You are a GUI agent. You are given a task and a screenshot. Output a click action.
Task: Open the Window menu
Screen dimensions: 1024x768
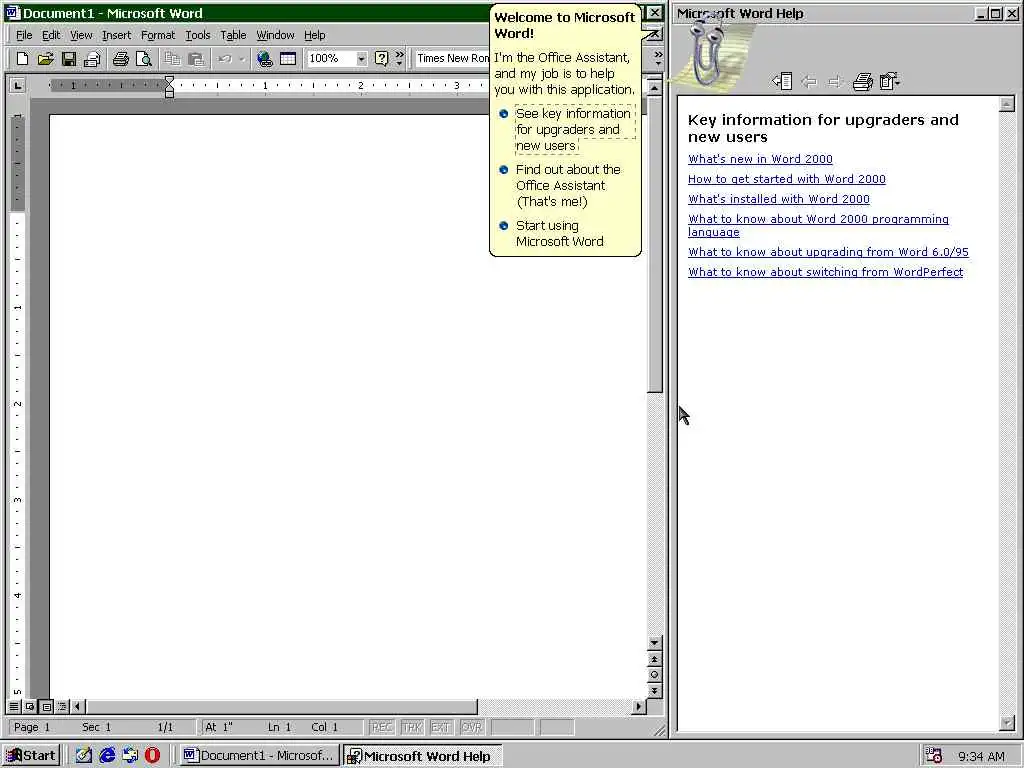(275, 35)
